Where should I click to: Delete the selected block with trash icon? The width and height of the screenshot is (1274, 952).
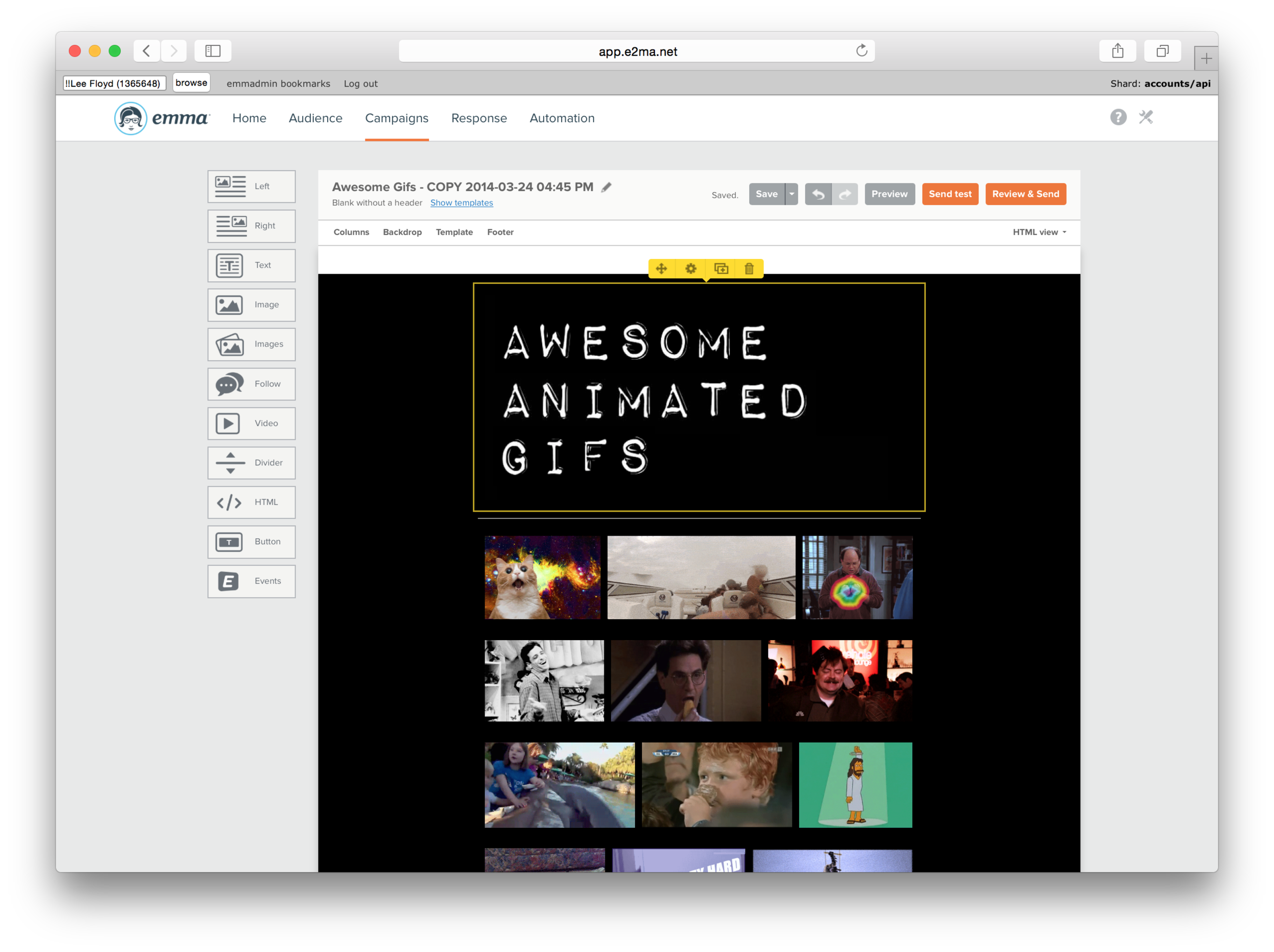pyautogui.click(x=749, y=269)
